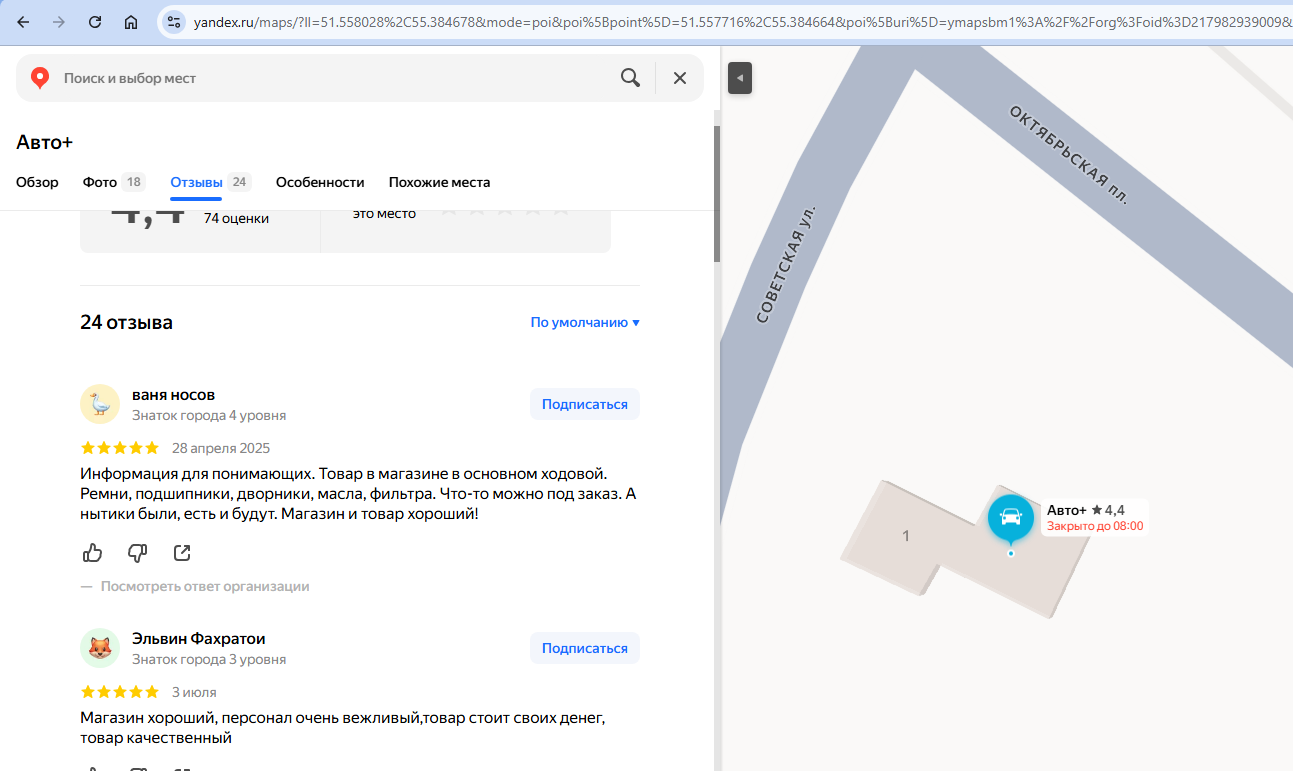
Task: Open Эльвин Фахратои's fox avatar
Action: (100, 648)
